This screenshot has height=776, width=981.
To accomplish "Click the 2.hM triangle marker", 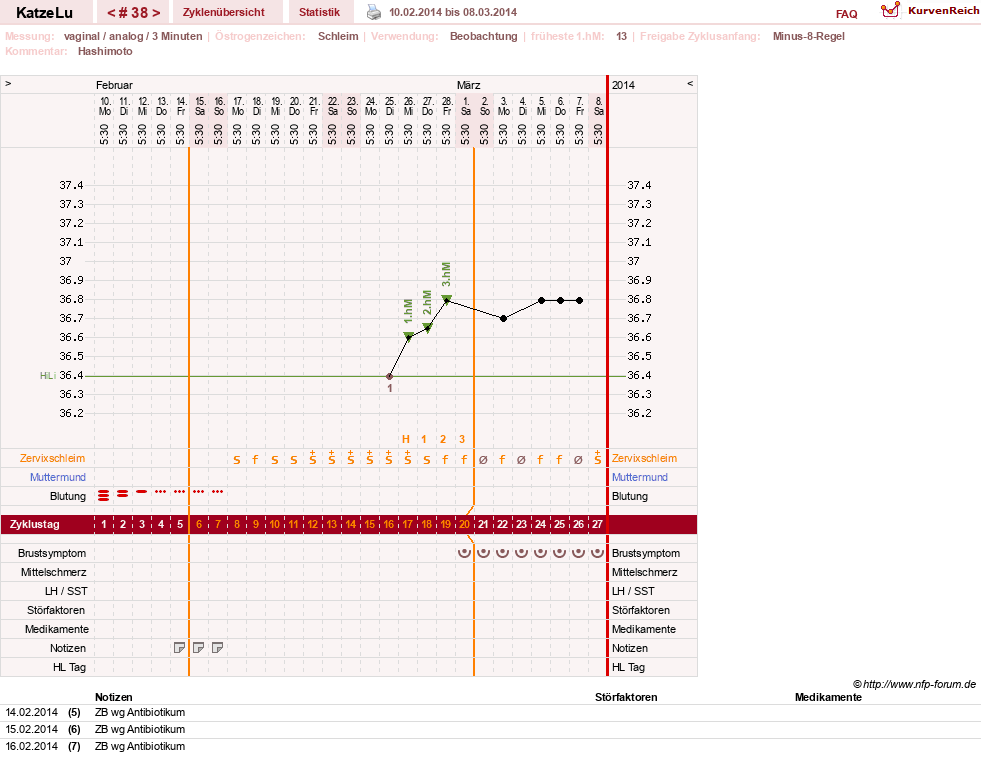I will coord(427,327).
